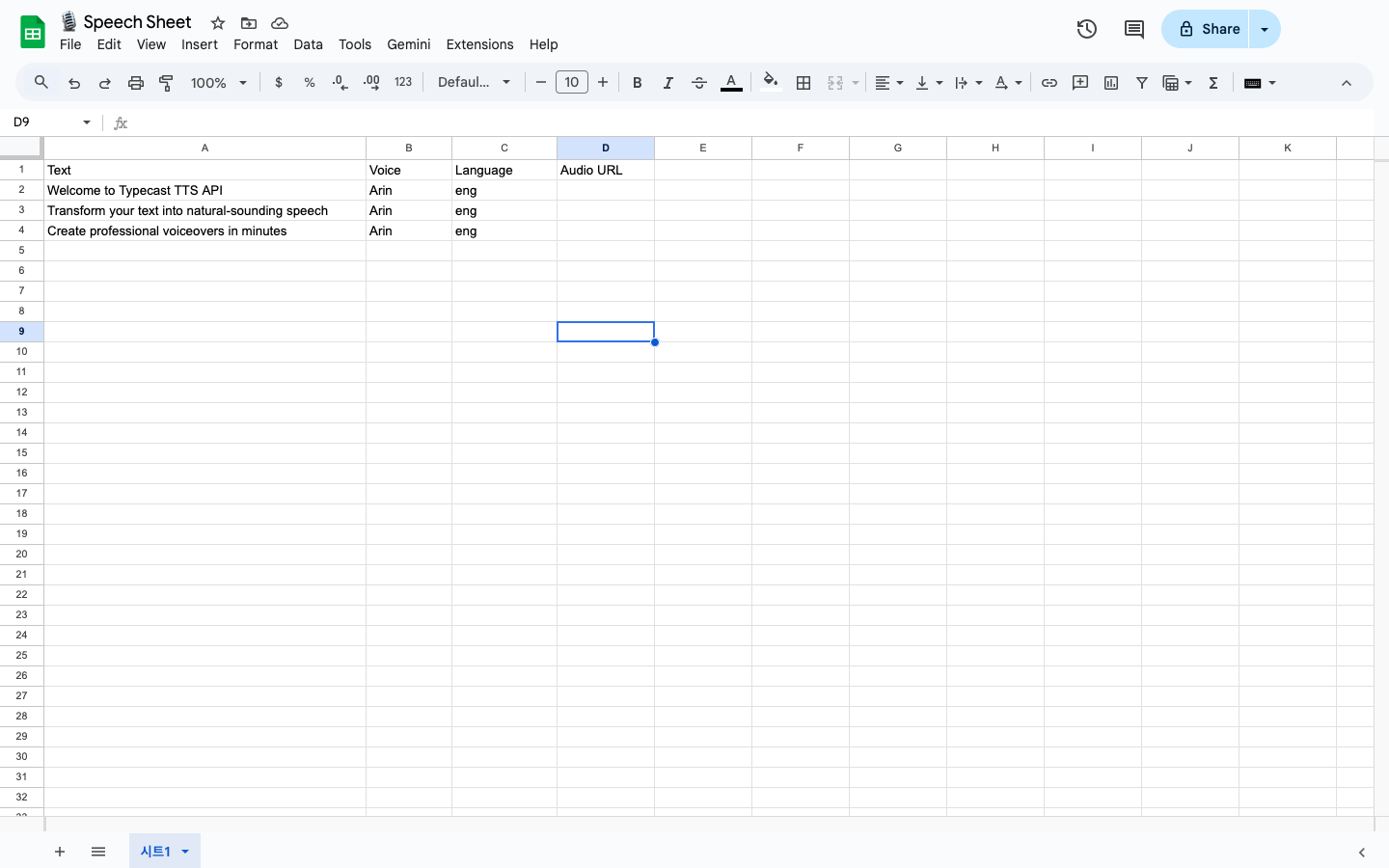1389x868 pixels.
Task: Expand the font family dropdown
Action: [x=475, y=82]
